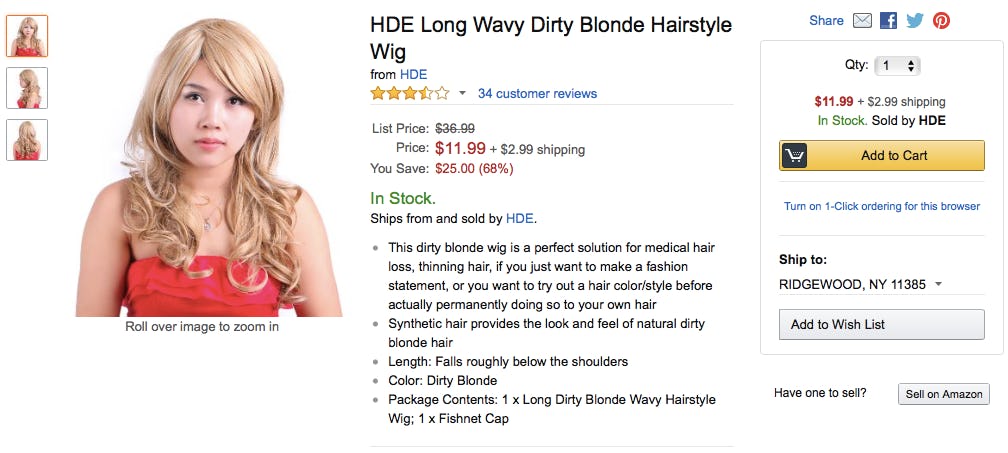Viewport: 1008px width, 453px height.
Task: Click the star rating icons
Action: [410, 94]
